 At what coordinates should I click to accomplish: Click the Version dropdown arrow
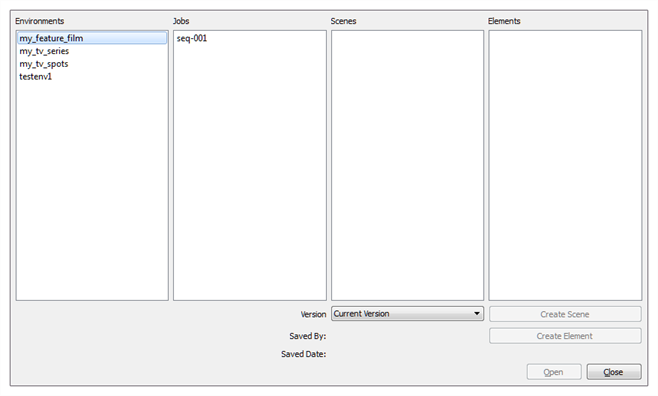point(477,313)
